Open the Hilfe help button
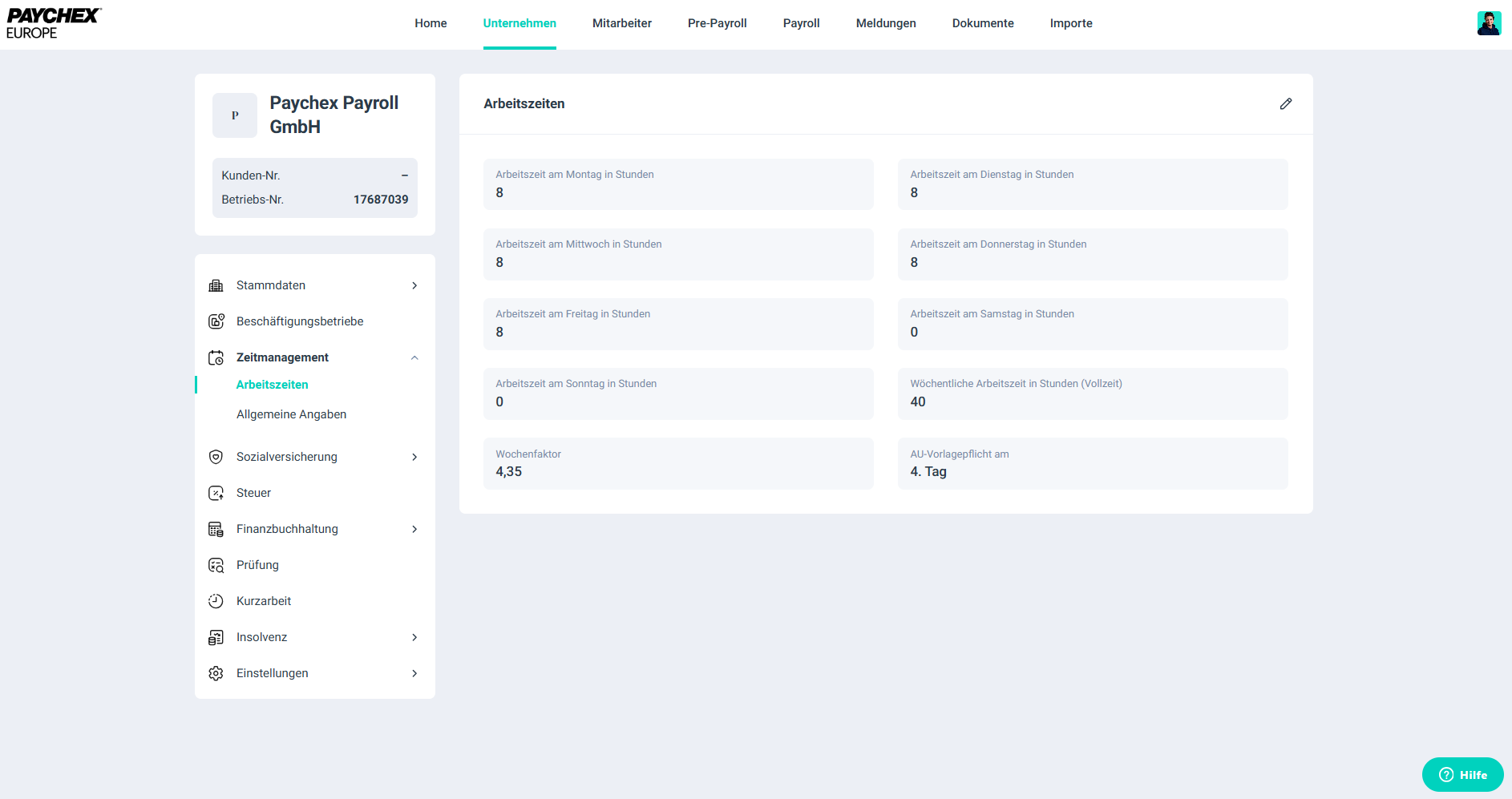Screen dimensions: 1512x799 pyautogui.click(x=1462, y=774)
